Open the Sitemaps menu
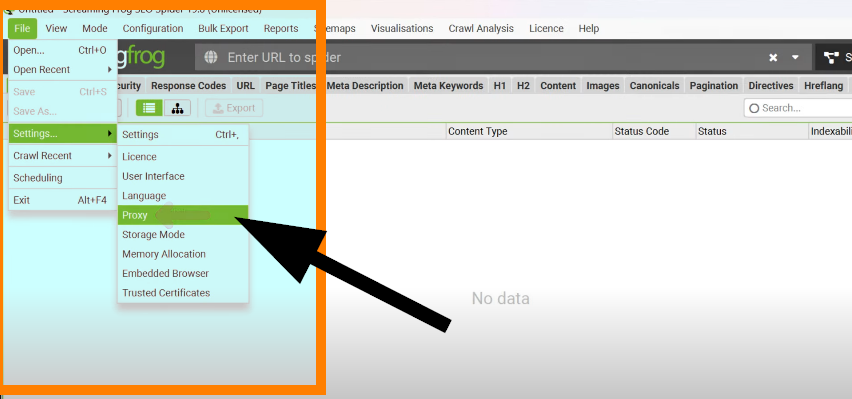This screenshot has width=852, height=399. pos(335,28)
